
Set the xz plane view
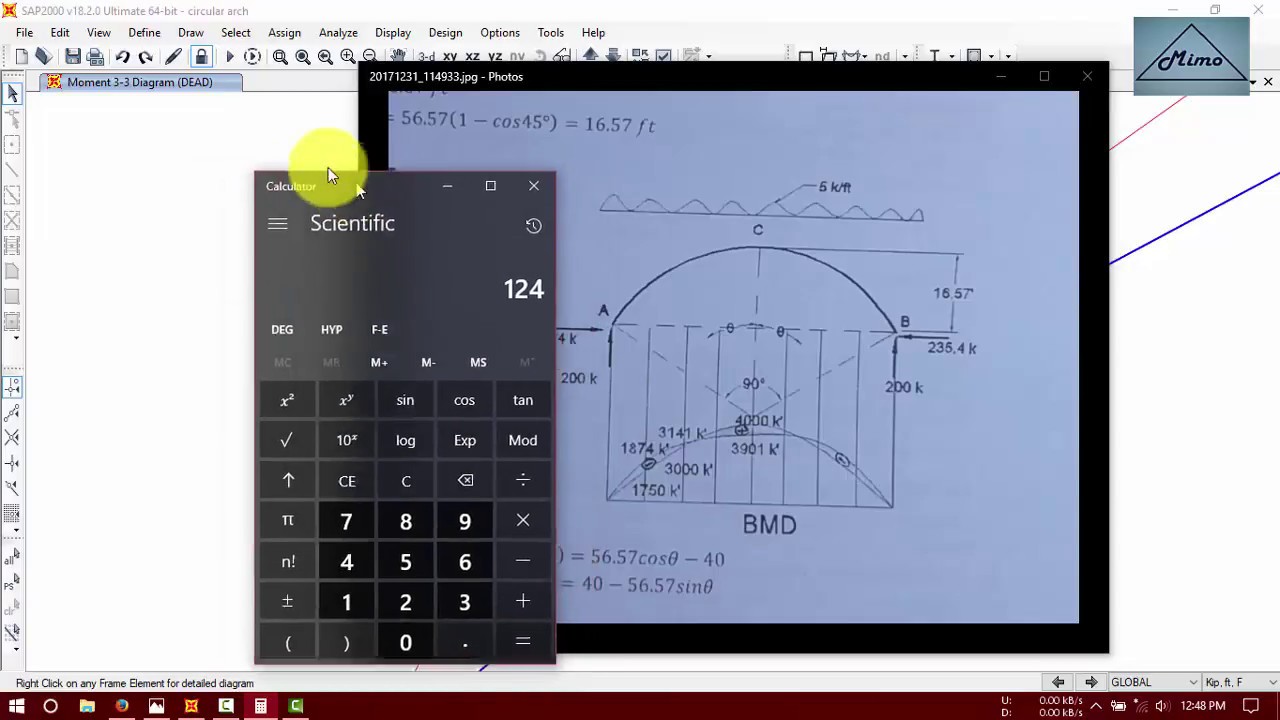(472, 57)
